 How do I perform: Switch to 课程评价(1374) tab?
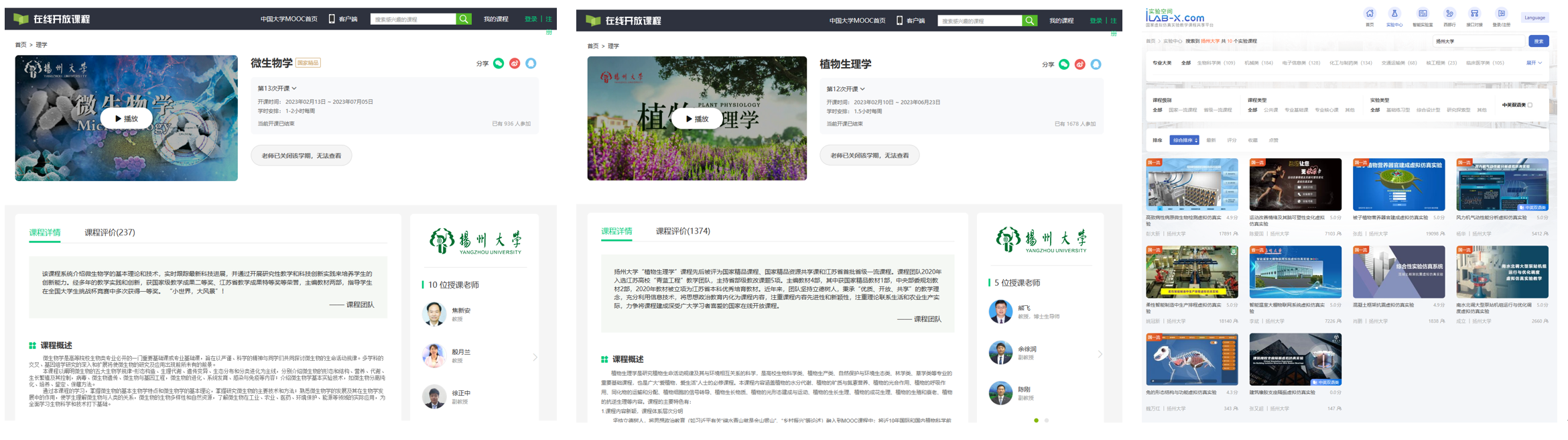pos(683,231)
